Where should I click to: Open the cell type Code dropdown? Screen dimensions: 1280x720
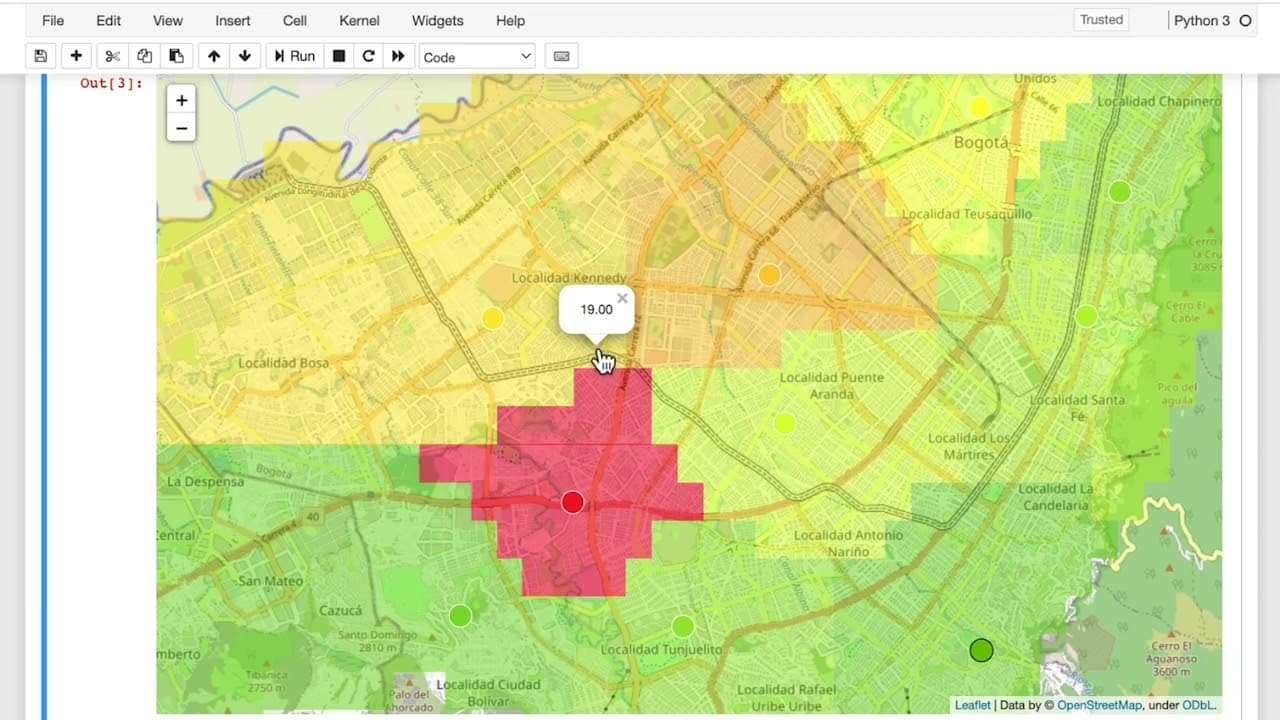(477, 57)
